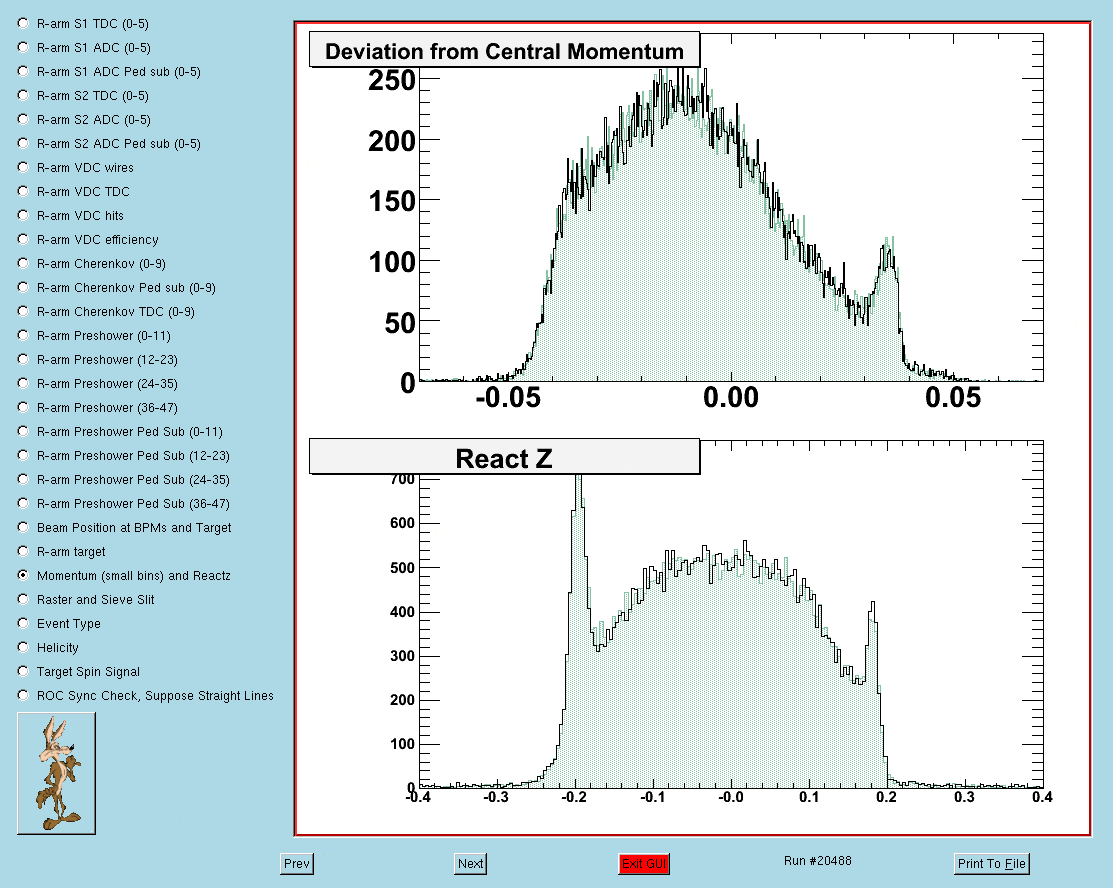
Task: Click the Deviation from Central Momentum title
Action: (x=505, y=50)
